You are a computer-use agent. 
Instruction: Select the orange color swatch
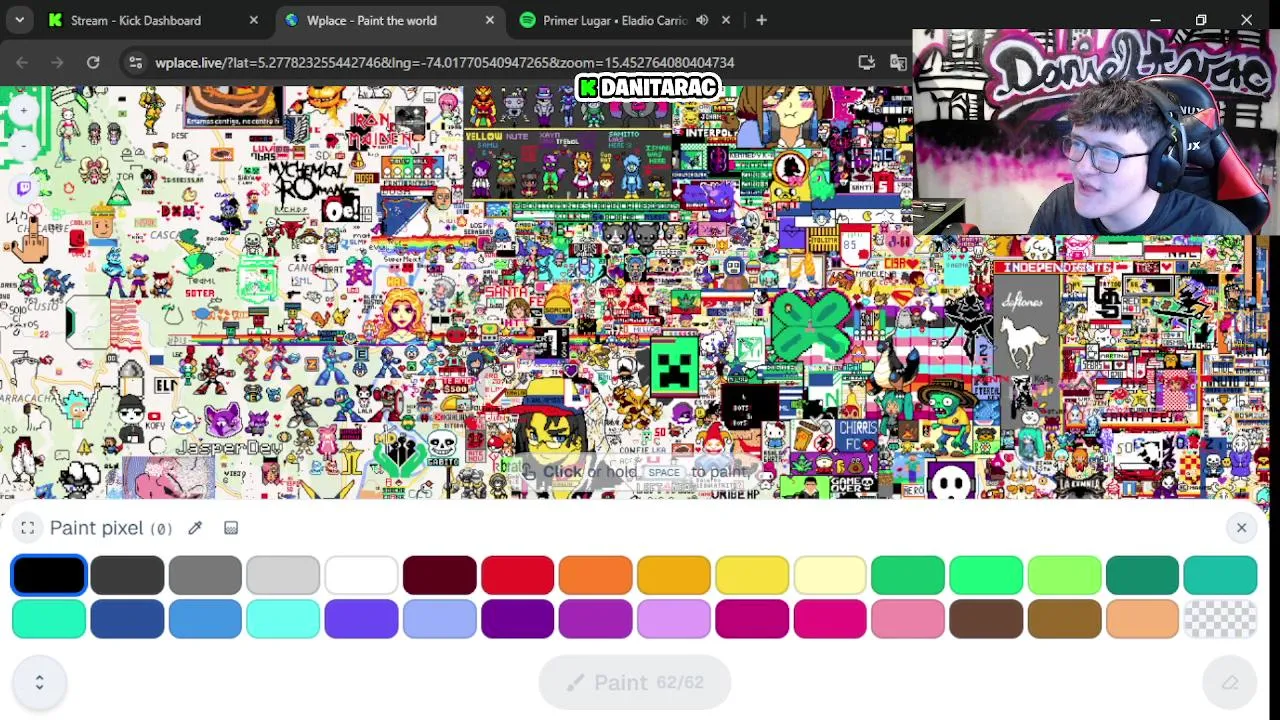(x=595, y=575)
